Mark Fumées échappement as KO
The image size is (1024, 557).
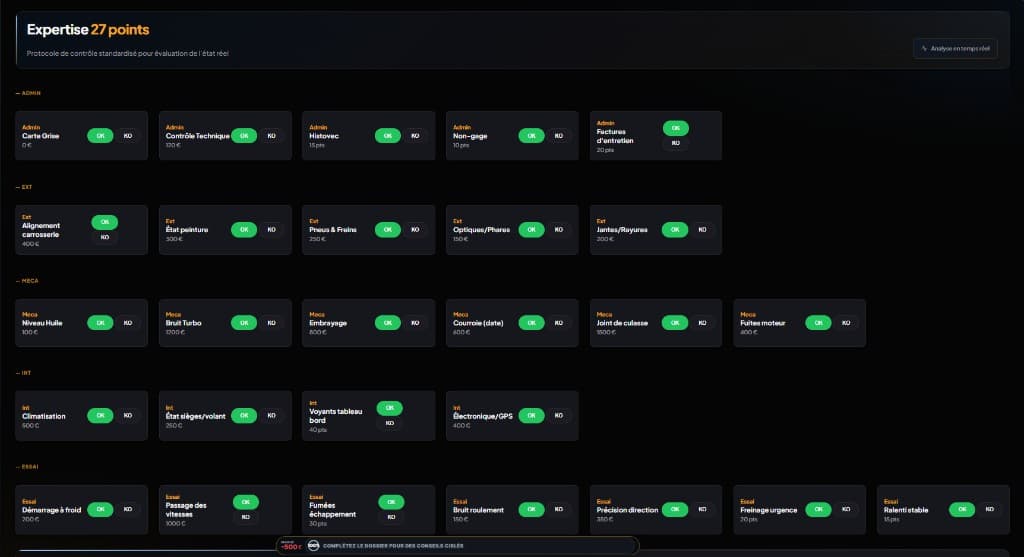[391, 517]
